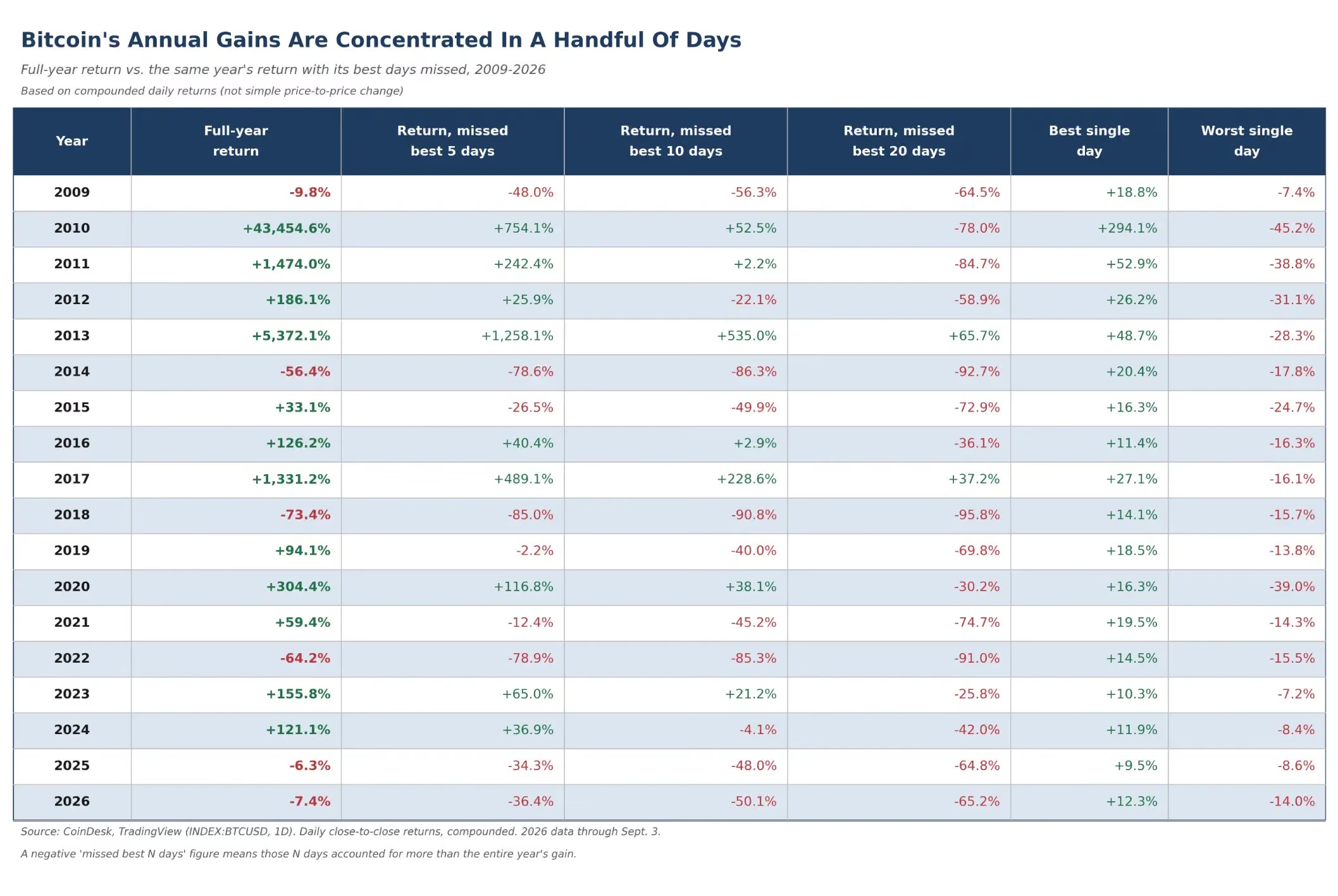Select the 2026 year row label
The height and width of the screenshot is (896, 1338).
[71, 801]
